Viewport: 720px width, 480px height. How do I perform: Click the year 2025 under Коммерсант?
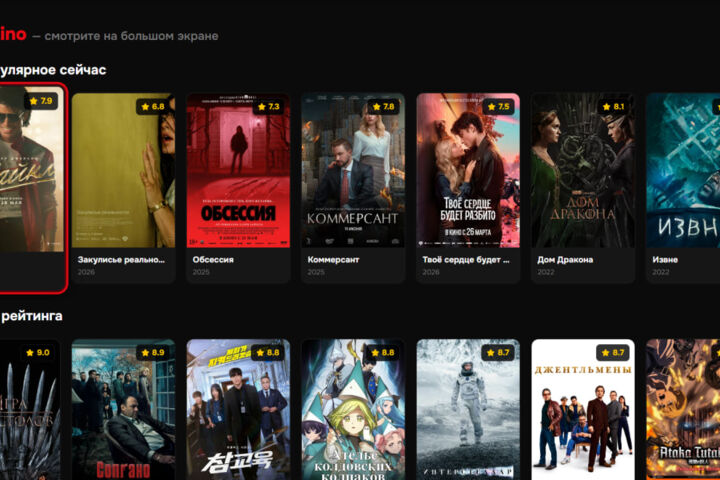point(316,272)
